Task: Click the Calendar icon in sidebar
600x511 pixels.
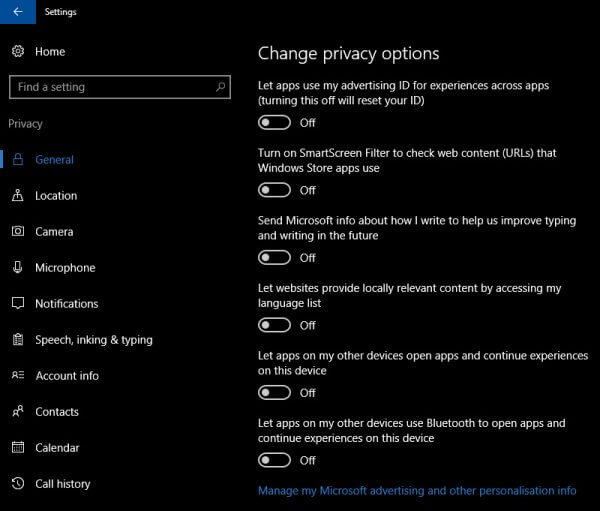Action: pyautogui.click(x=18, y=447)
